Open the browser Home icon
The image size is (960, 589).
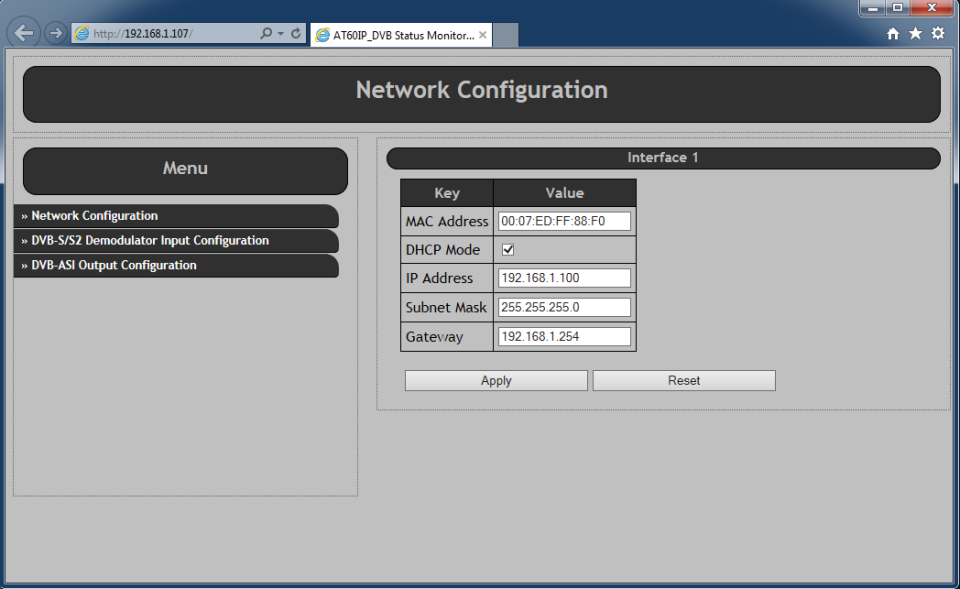893,34
